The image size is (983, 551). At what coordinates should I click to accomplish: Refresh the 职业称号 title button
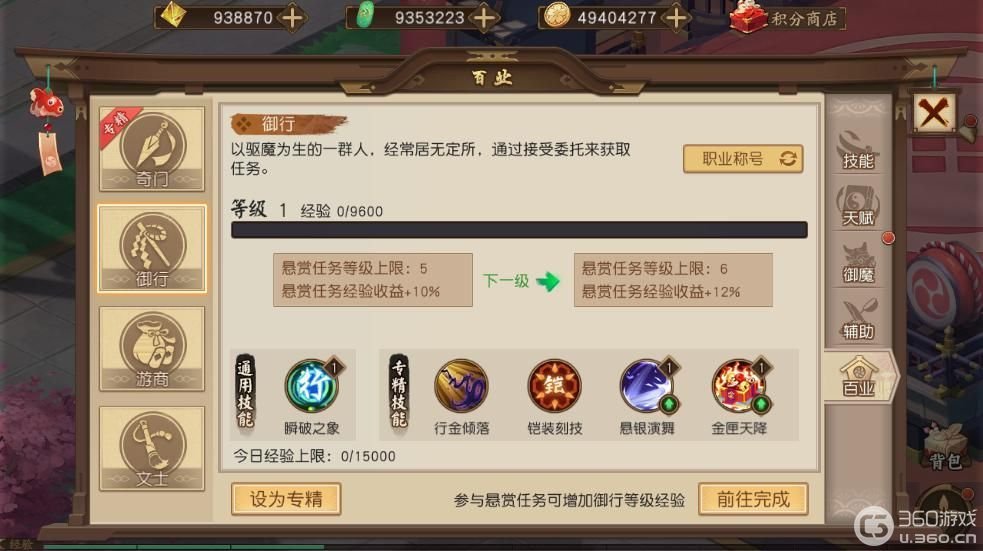(743, 159)
